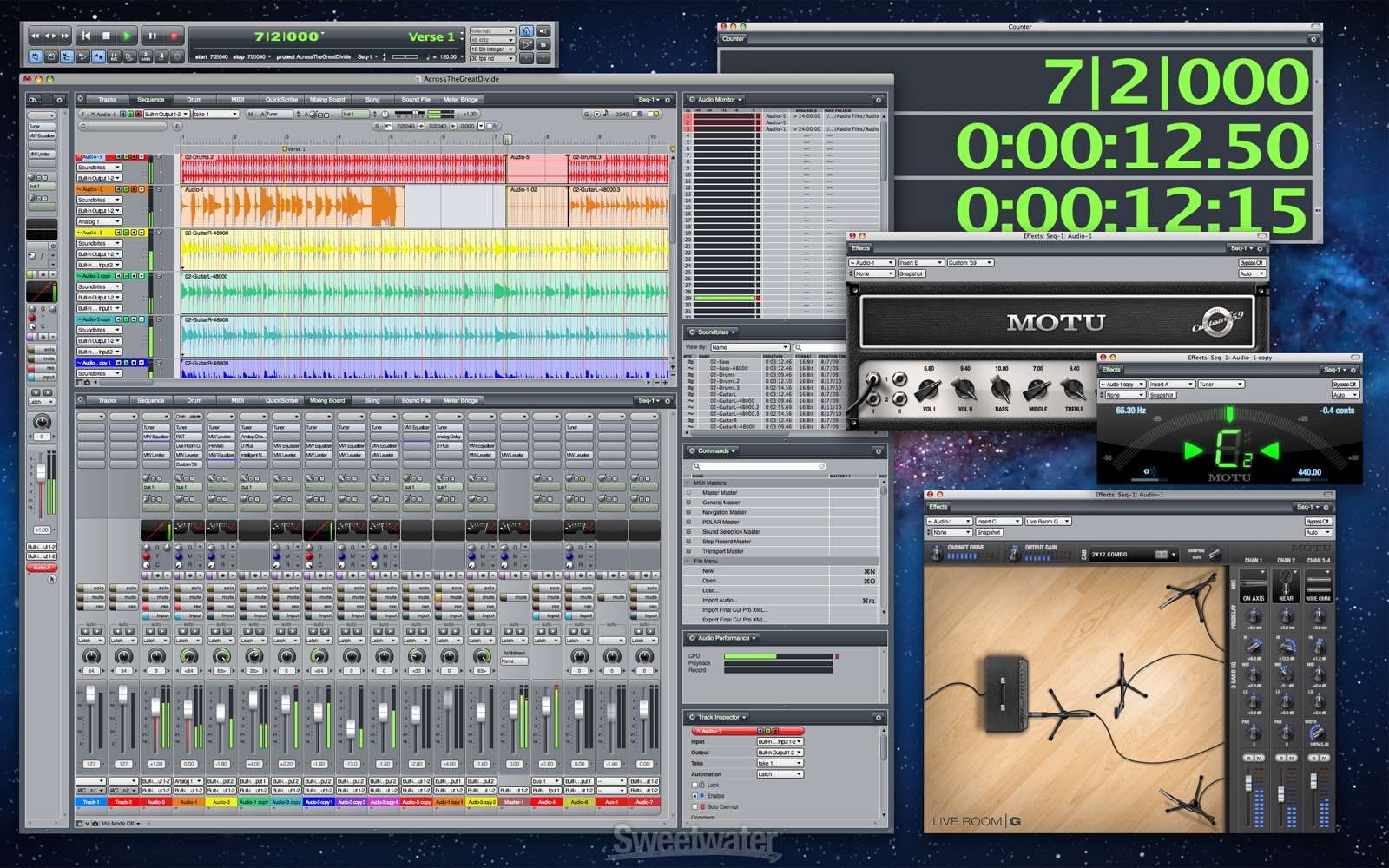Open the QuickScribe tab in the upper editor
The height and width of the screenshot is (868, 1389).
click(x=281, y=99)
